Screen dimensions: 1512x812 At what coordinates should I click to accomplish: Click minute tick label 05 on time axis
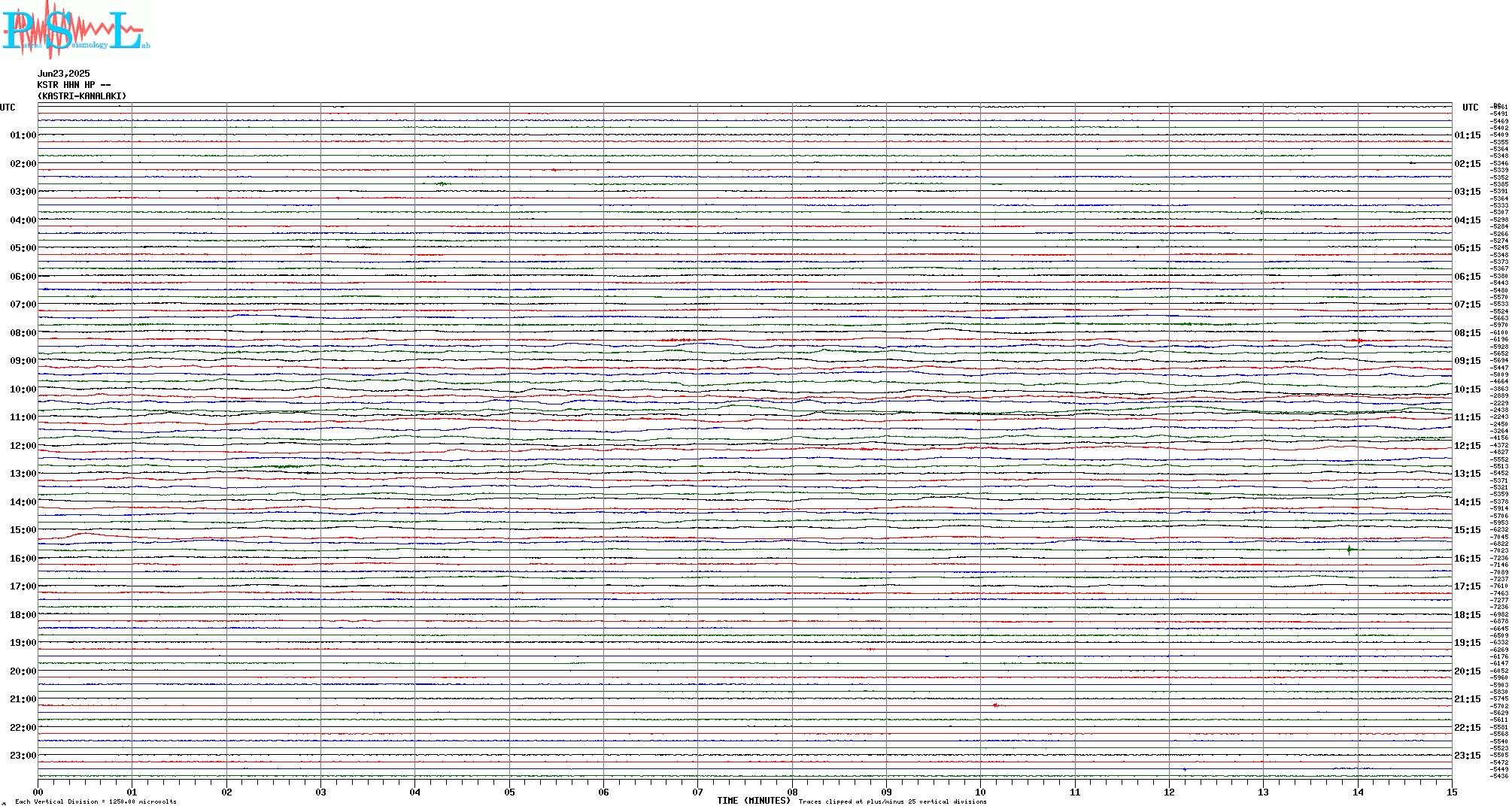(509, 792)
